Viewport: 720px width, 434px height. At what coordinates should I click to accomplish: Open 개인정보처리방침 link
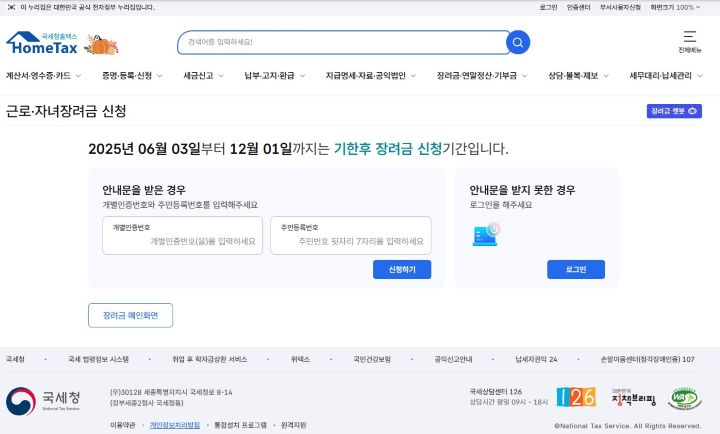(175, 425)
